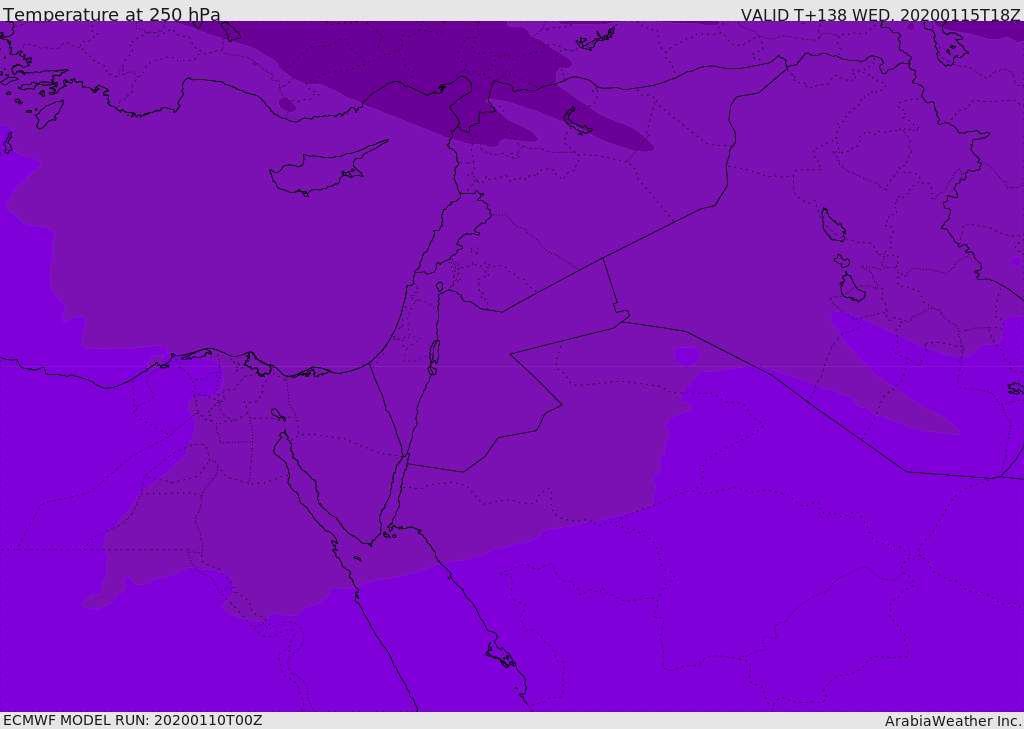1024x729 pixels.
Task: Click the 'ArabiaWeather Inc' credit text
Action: coord(952,721)
